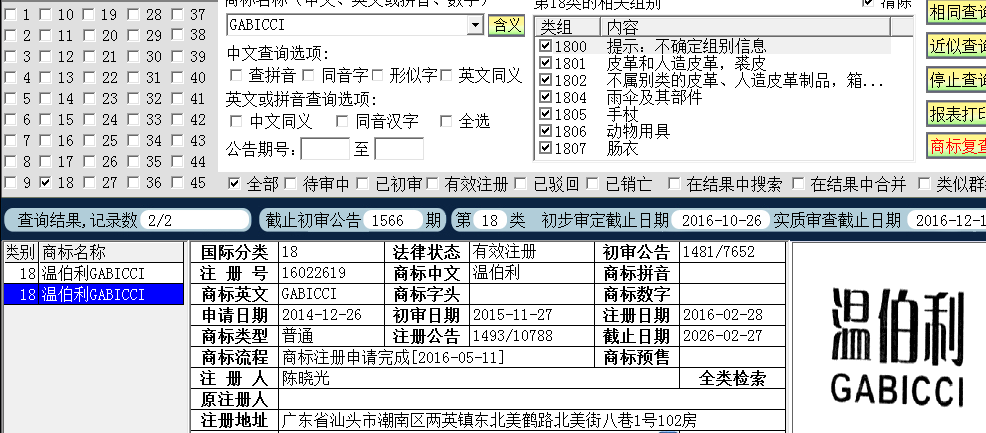Image resolution: width=986 pixels, height=433 pixels.
Task: Click preliminary notice 1481/7652
Action: click(719, 253)
